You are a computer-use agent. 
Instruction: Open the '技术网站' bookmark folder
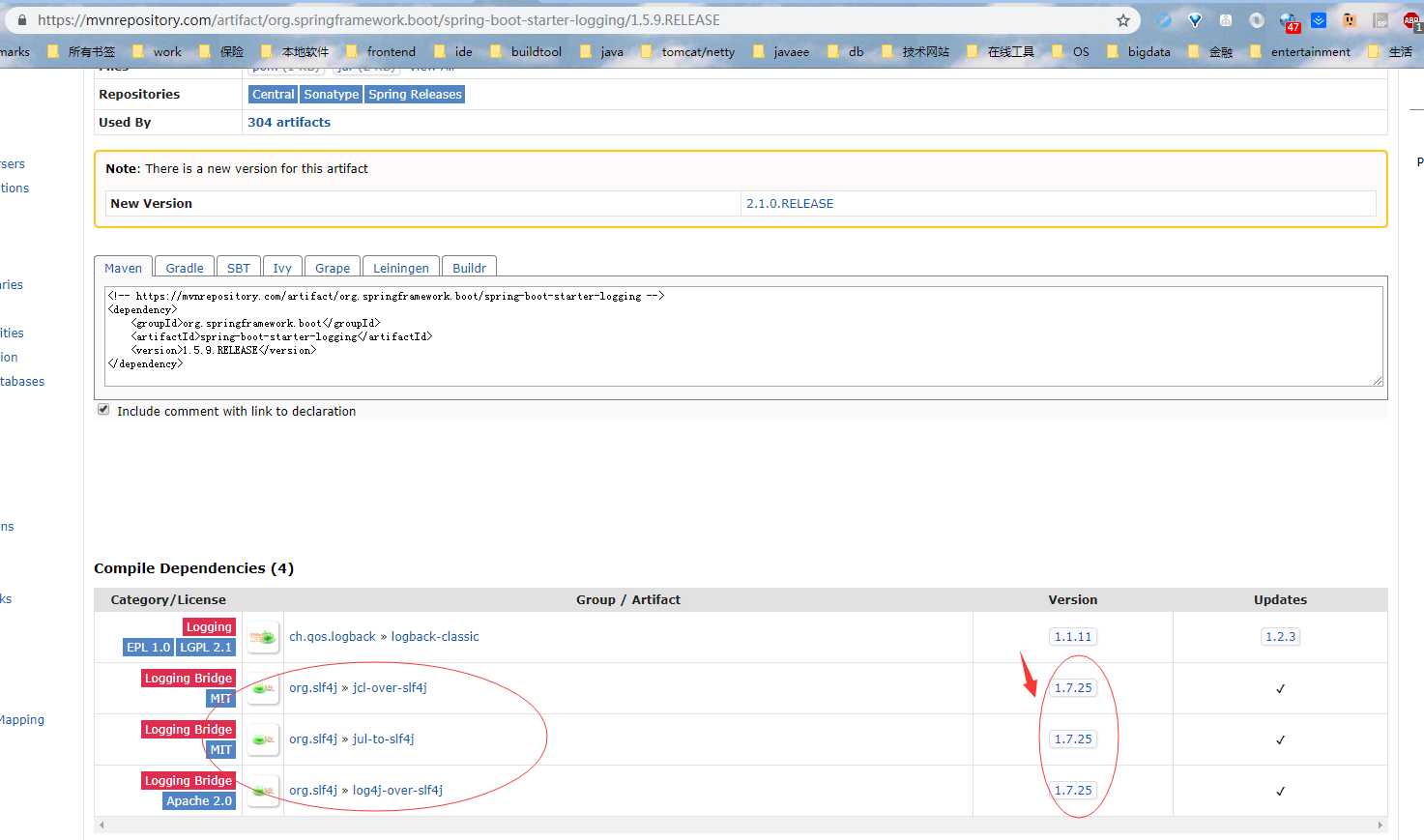(x=915, y=52)
